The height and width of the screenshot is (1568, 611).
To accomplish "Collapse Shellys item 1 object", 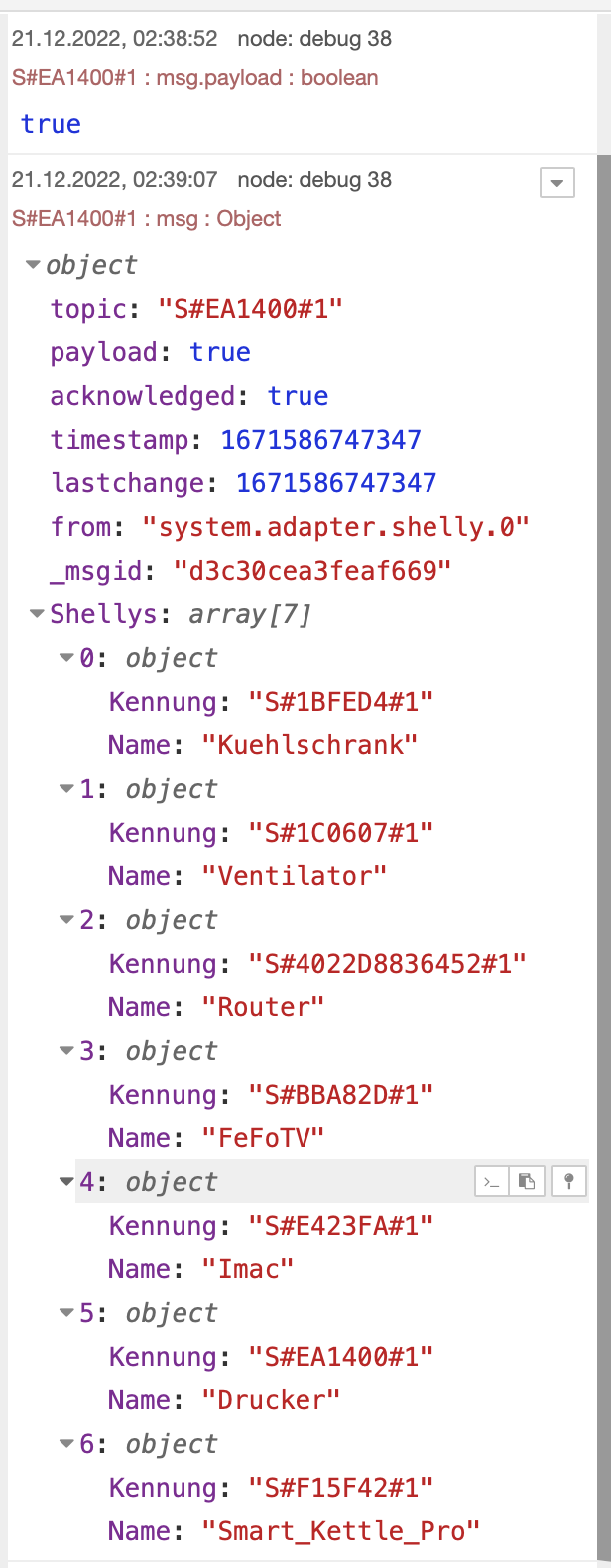I will pyautogui.click(x=66, y=789).
